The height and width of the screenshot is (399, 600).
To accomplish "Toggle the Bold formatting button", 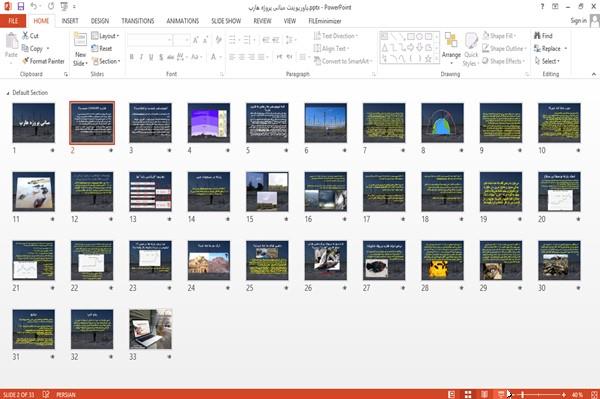I will click(x=132, y=57).
